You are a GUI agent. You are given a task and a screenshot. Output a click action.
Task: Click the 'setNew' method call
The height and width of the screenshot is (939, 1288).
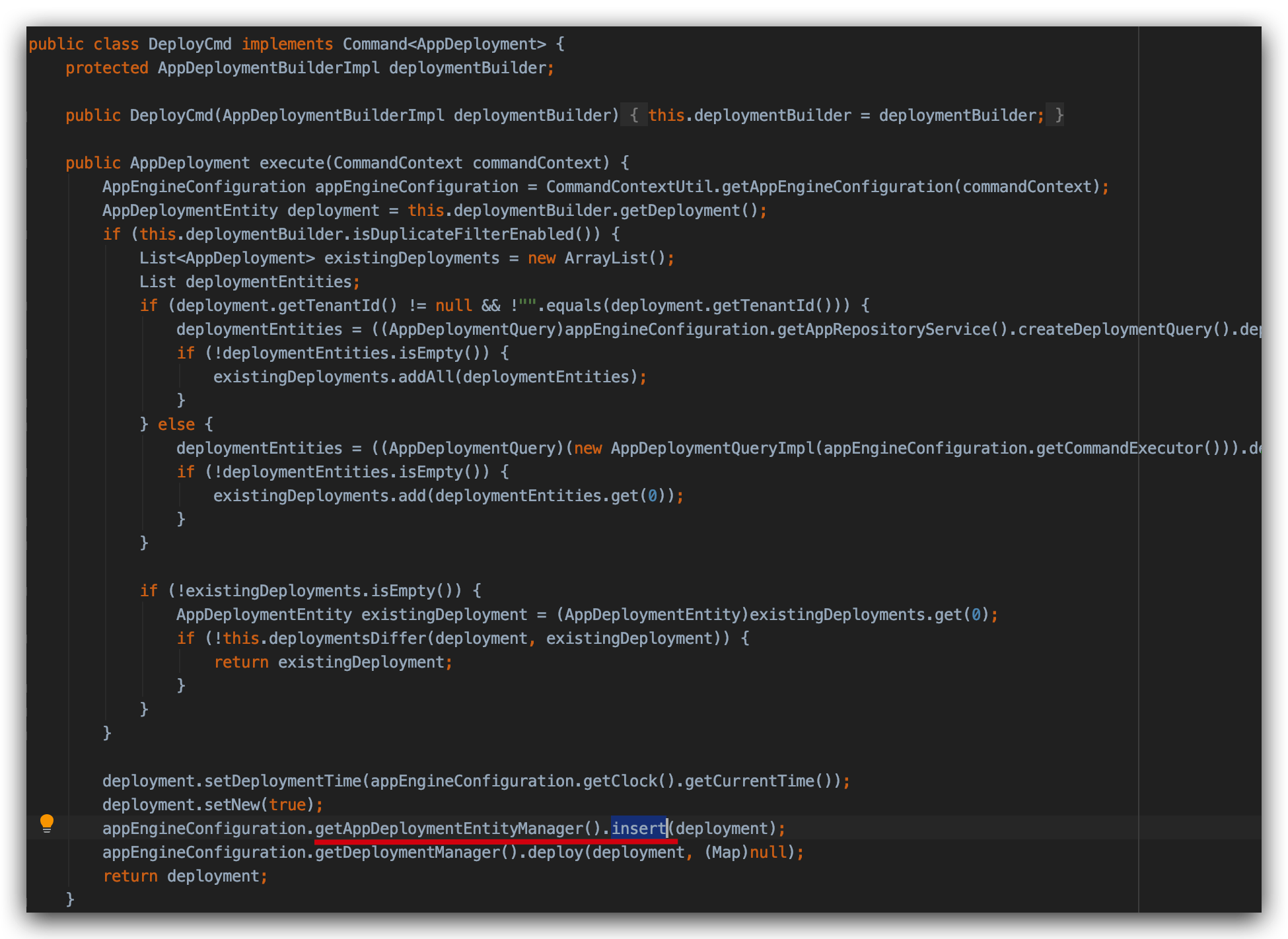[232, 805]
